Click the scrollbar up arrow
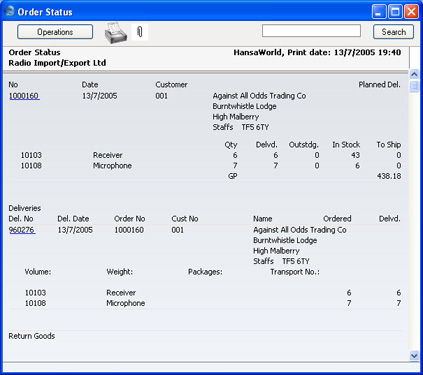This screenshot has width=423, height=375. (x=414, y=74)
